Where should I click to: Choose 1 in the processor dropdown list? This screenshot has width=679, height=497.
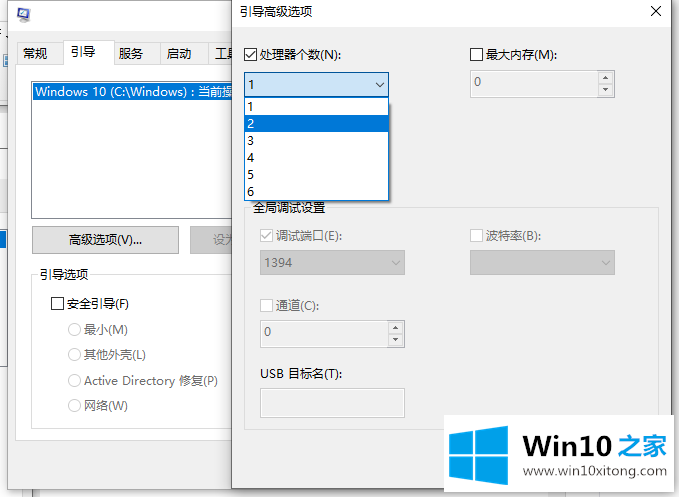pos(317,106)
